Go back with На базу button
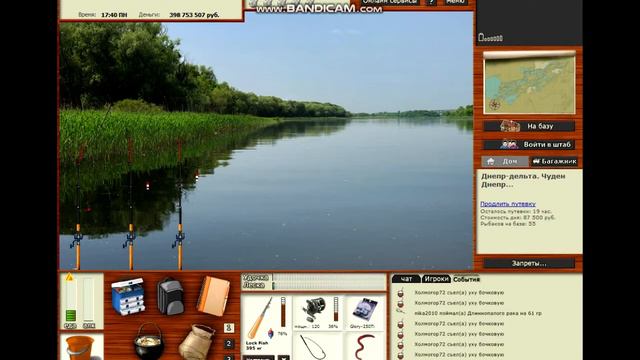The image size is (640, 360). pos(529,126)
